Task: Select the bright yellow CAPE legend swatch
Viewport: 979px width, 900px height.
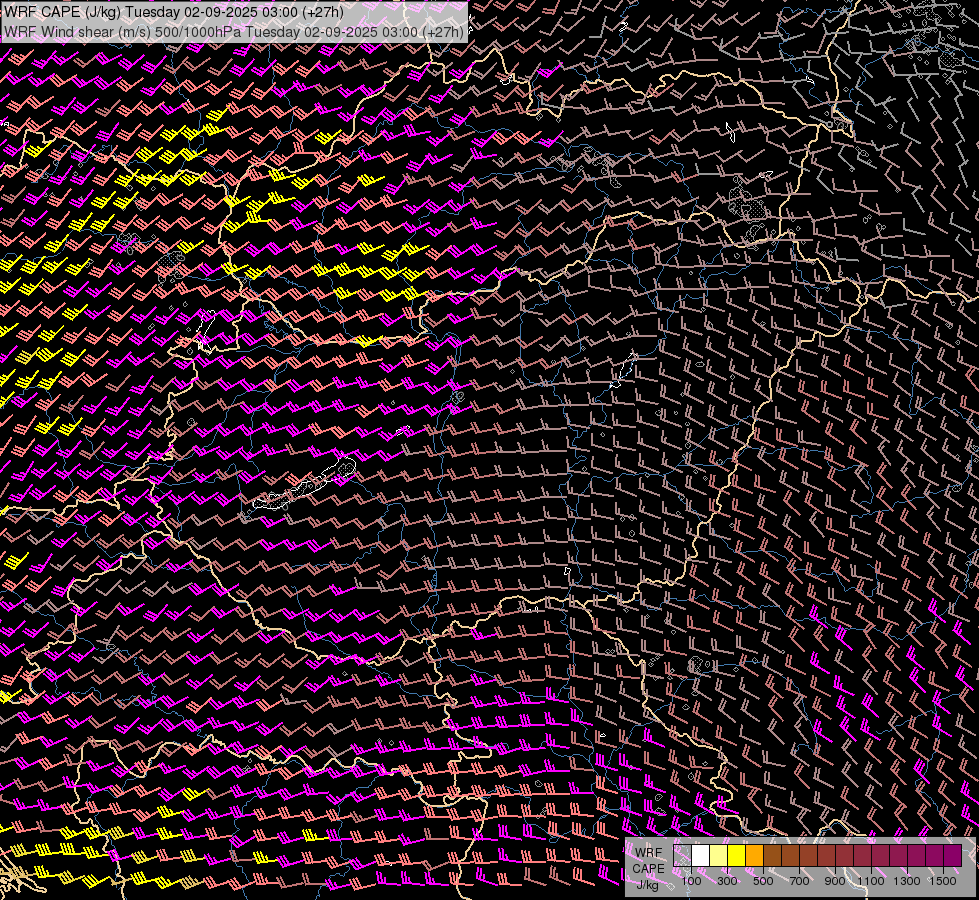Action: click(x=737, y=856)
